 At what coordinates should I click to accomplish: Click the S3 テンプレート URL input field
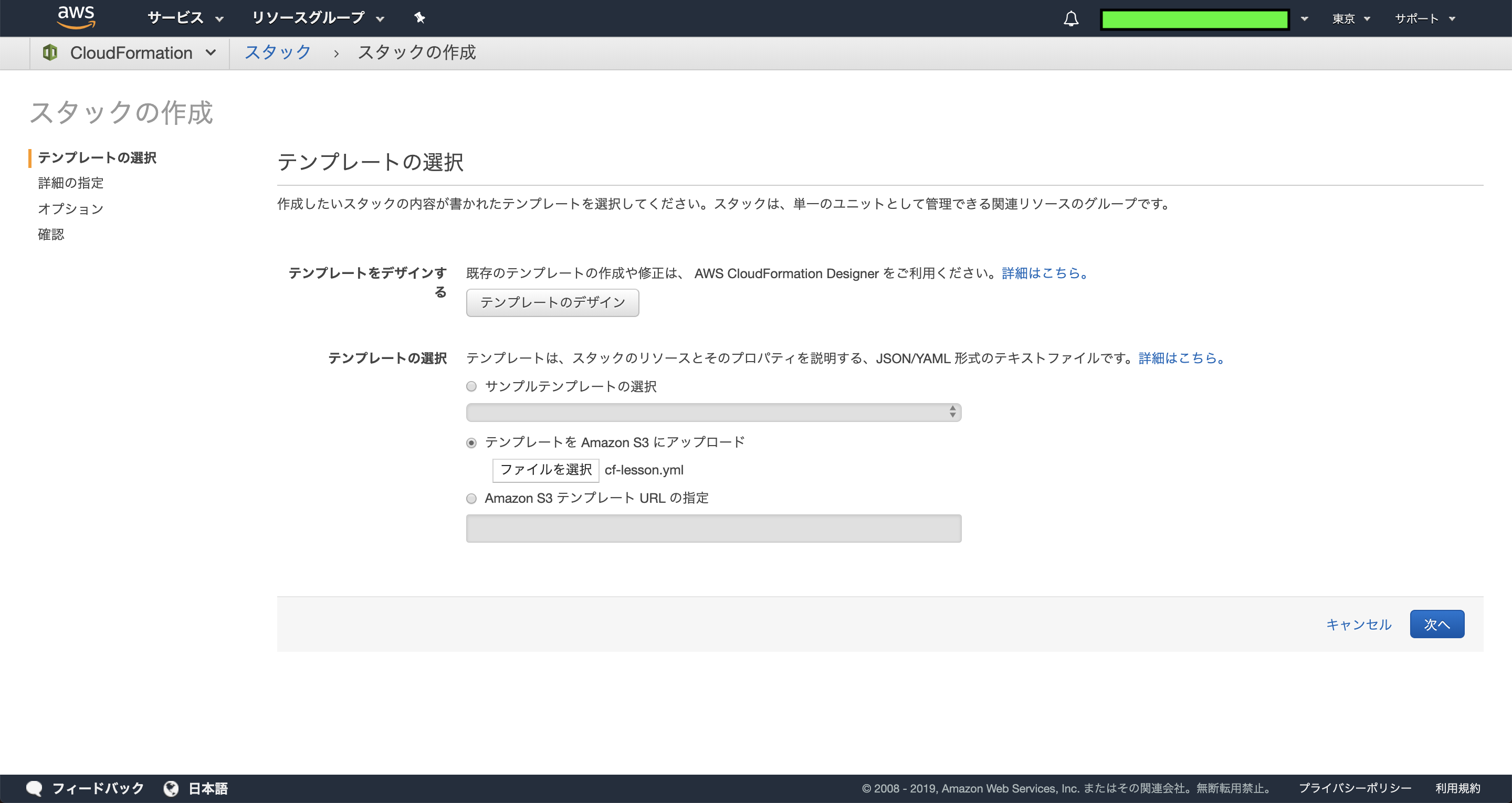tap(713, 529)
